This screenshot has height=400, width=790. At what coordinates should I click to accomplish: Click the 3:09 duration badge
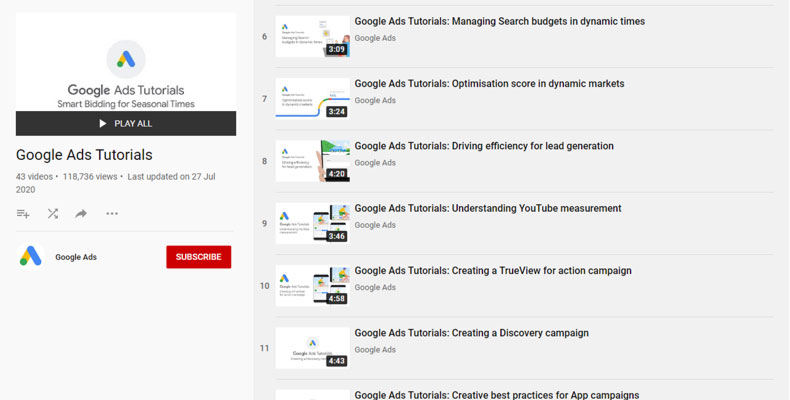click(337, 49)
